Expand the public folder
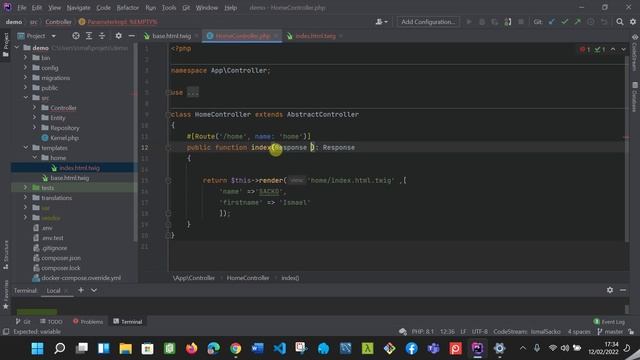Image resolution: width=640 pixels, height=360 pixels. tap(26, 88)
